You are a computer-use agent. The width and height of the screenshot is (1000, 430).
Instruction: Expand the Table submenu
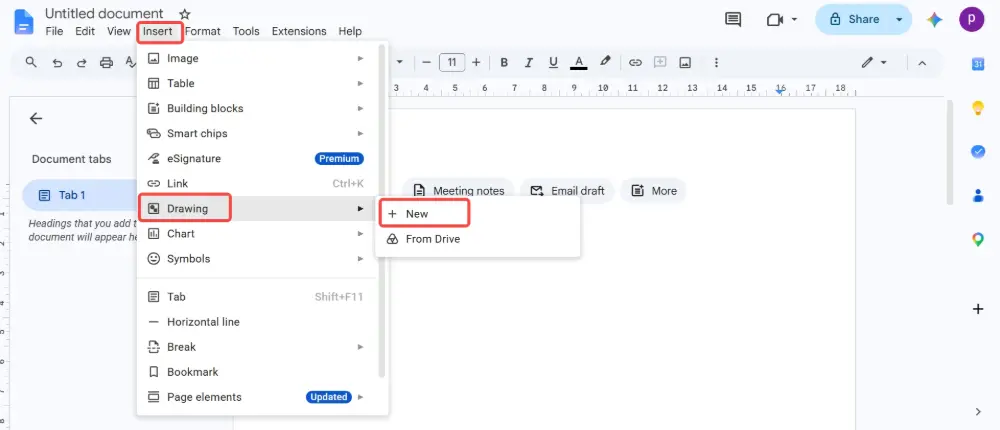[x=256, y=83]
